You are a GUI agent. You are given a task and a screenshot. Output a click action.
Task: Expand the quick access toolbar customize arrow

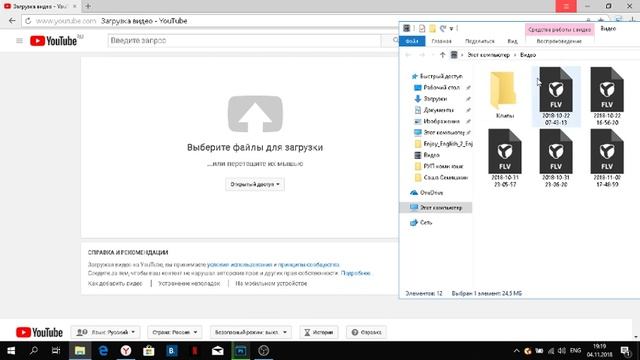click(x=451, y=29)
